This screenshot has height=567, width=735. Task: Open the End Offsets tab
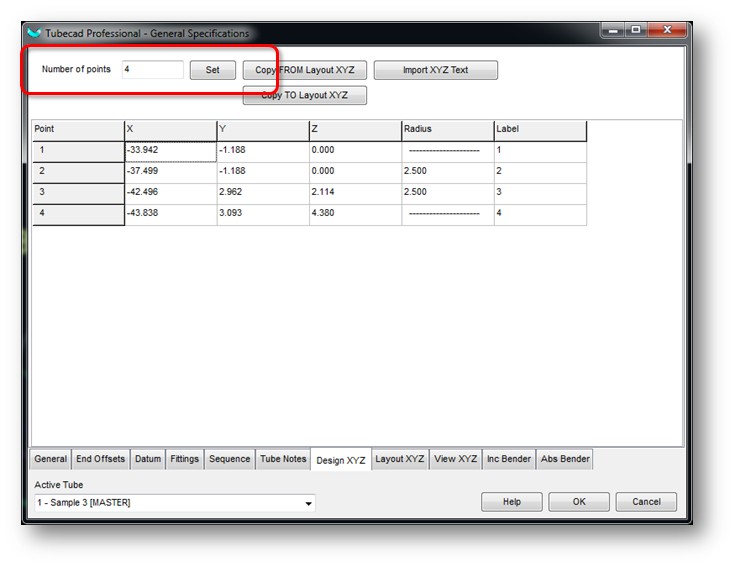101,459
